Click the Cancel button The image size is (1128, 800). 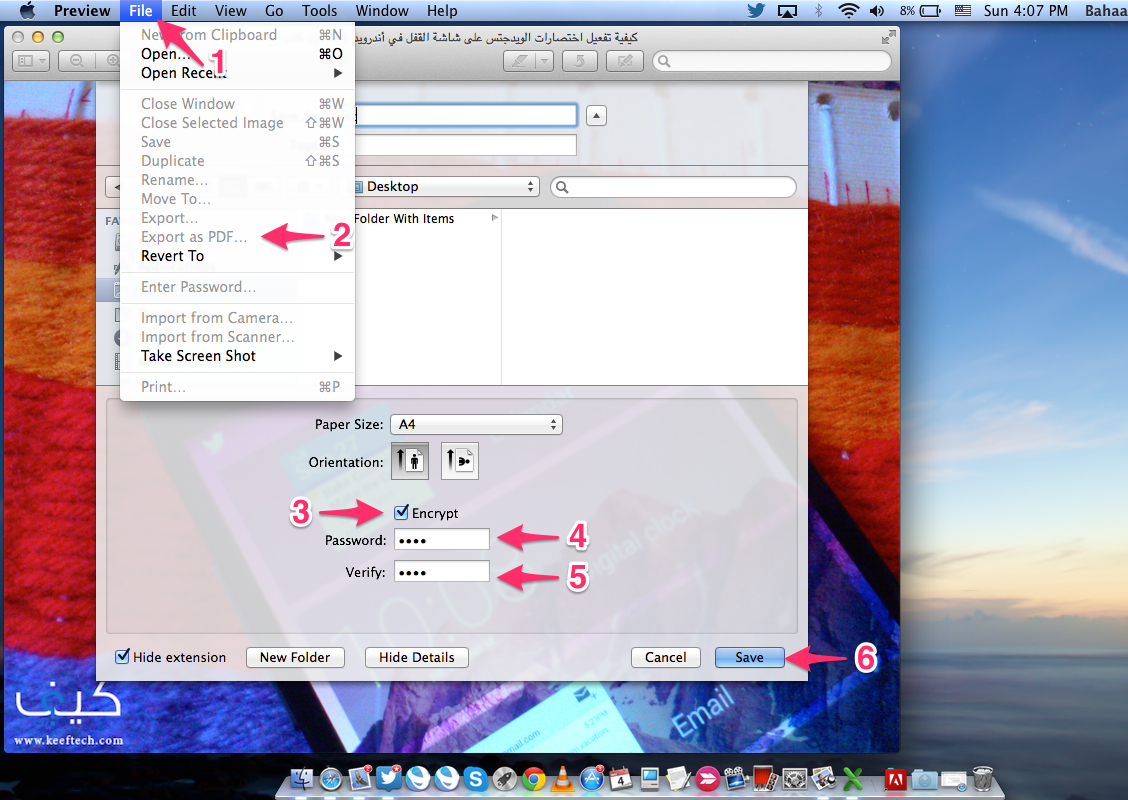coord(665,657)
